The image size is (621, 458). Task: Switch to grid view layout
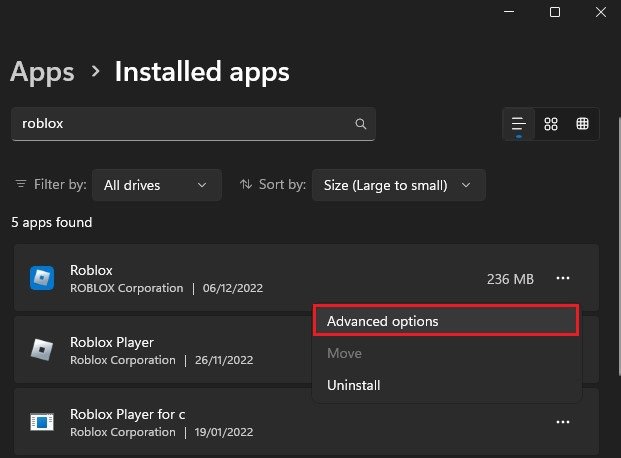pos(550,124)
